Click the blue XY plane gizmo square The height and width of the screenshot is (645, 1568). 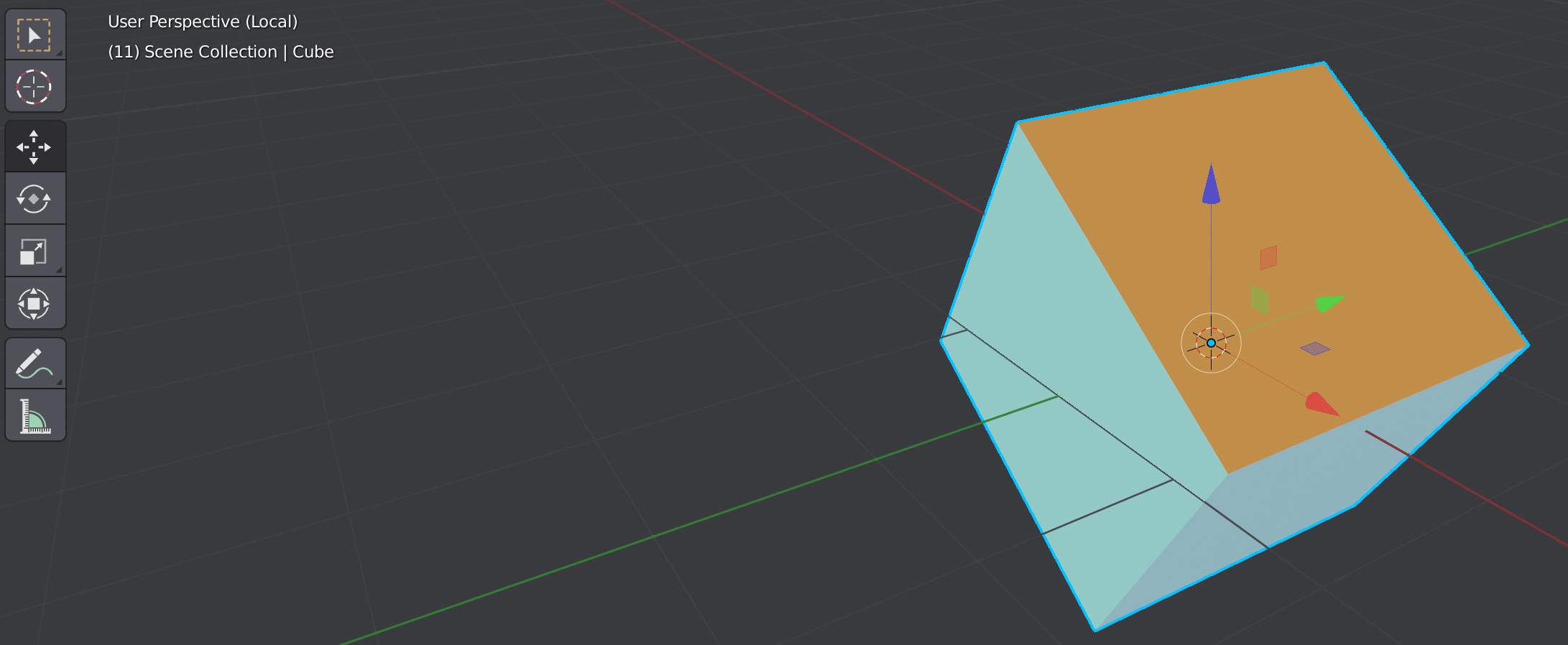pyautogui.click(x=1315, y=348)
